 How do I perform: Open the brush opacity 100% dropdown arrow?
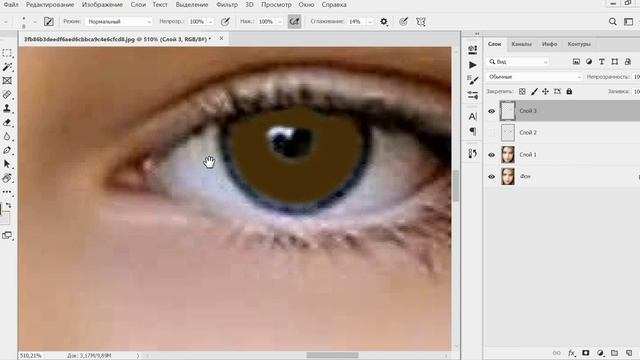tap(210, 22)
